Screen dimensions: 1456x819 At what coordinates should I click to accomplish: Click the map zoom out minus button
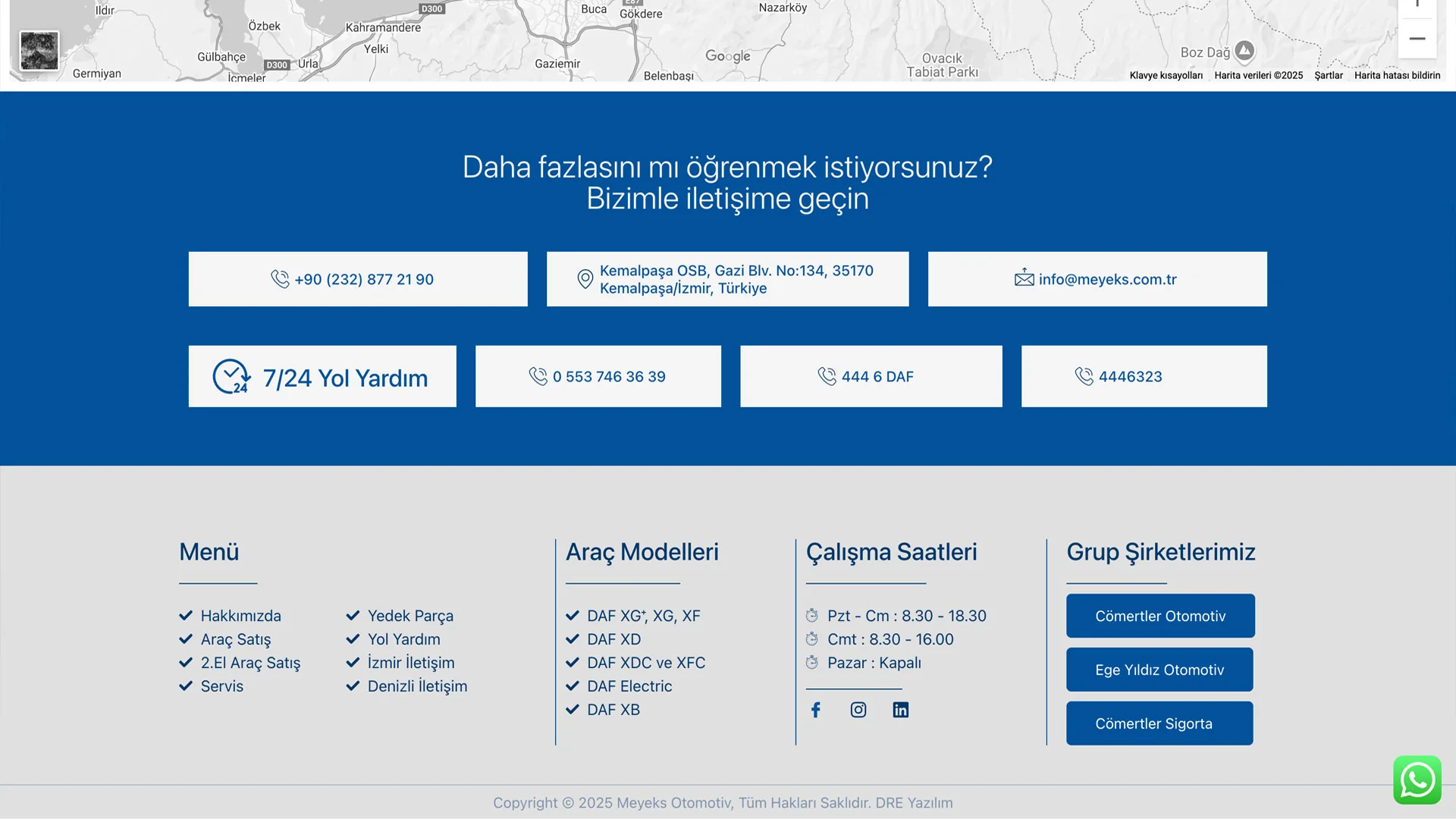point(1417,39)
